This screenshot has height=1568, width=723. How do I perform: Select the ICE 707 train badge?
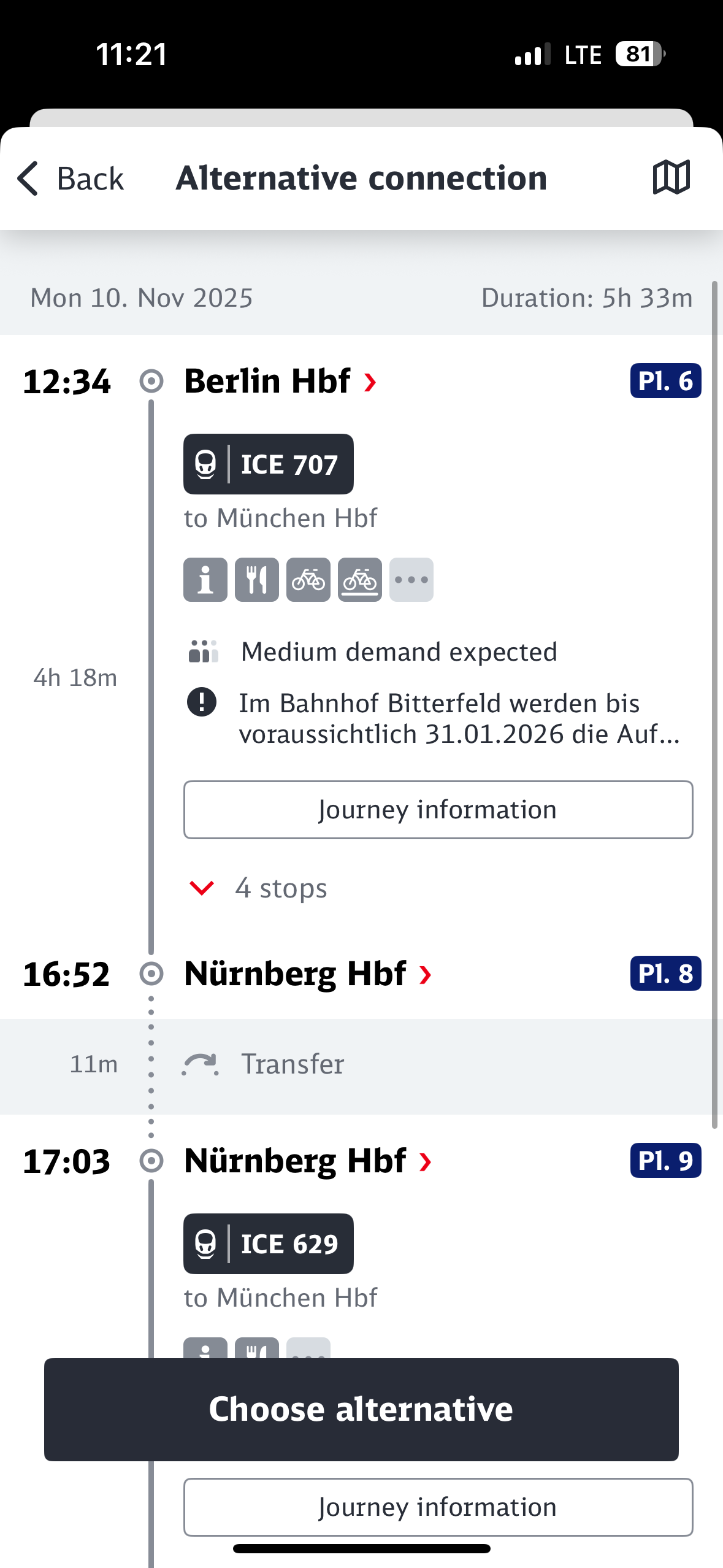coord(269,464)
